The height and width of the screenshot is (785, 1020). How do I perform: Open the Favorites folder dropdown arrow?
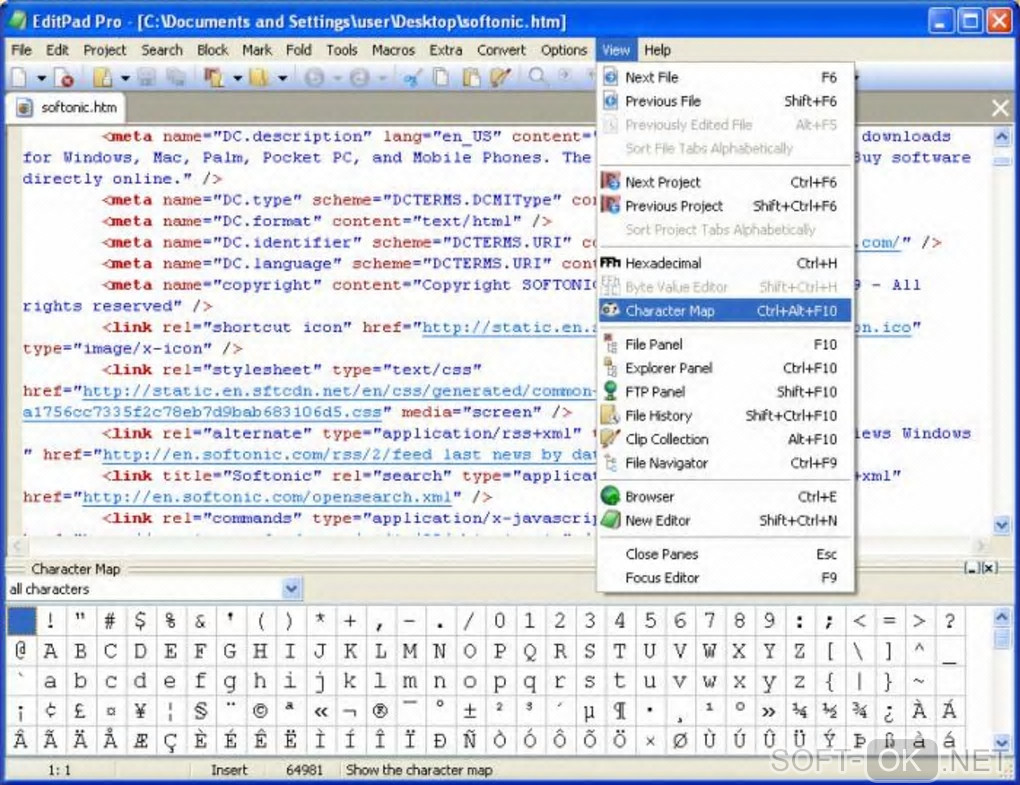click(282, 79)
